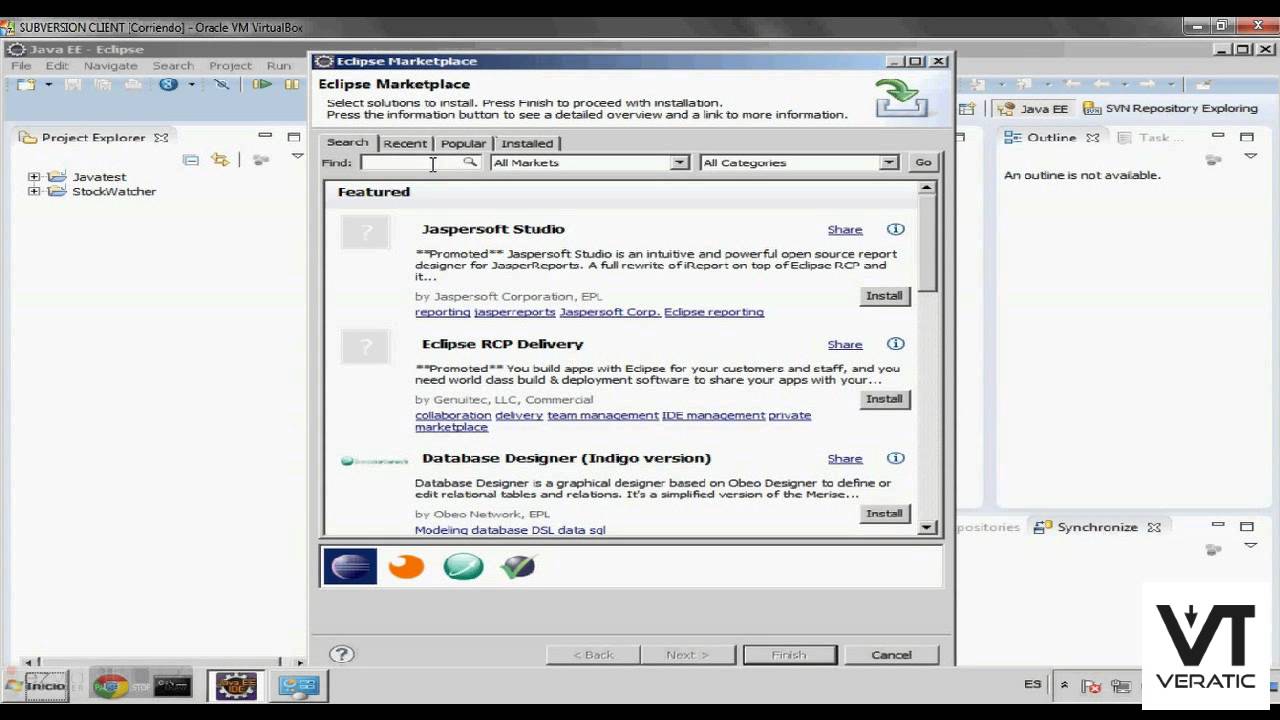Open the blue globe toolbar dropdown arrow
This screenshot has width=1280, height=720.
coord(191,85)
